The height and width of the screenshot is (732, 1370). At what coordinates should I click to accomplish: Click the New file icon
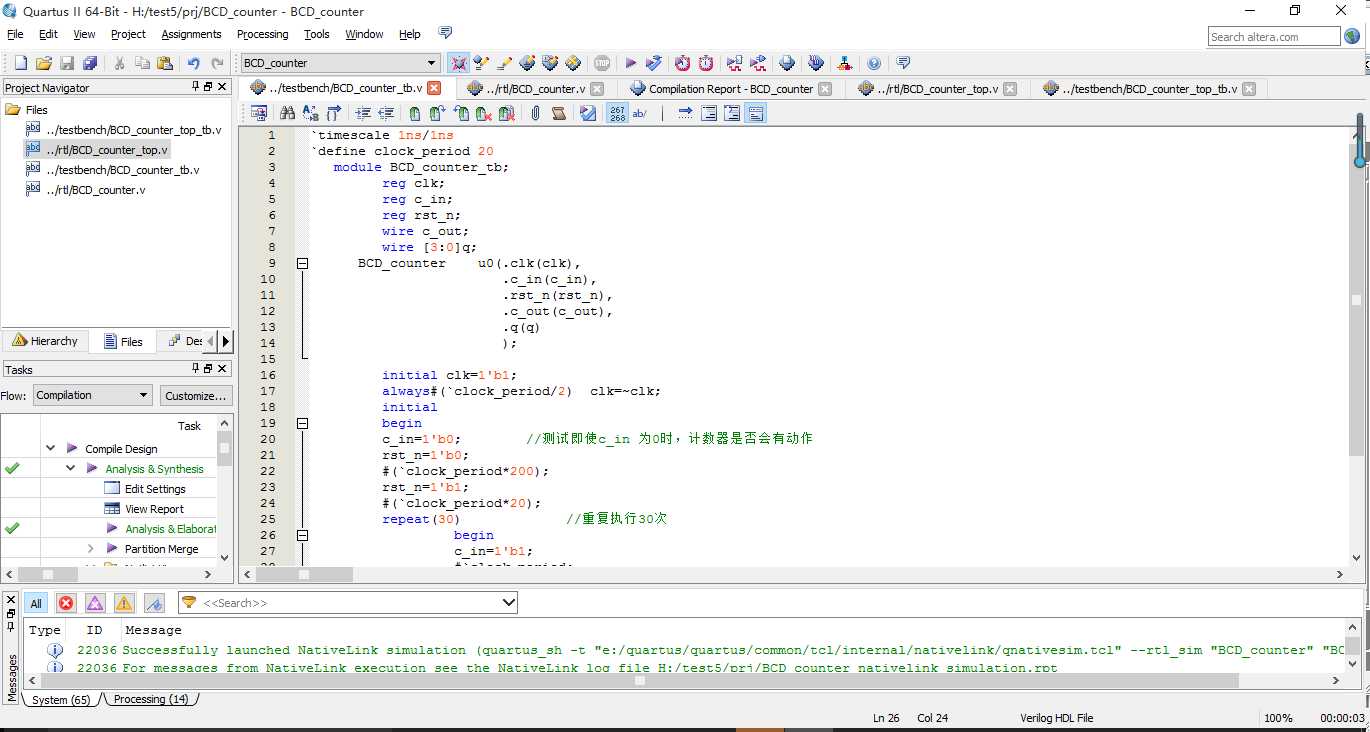point(20,63)
